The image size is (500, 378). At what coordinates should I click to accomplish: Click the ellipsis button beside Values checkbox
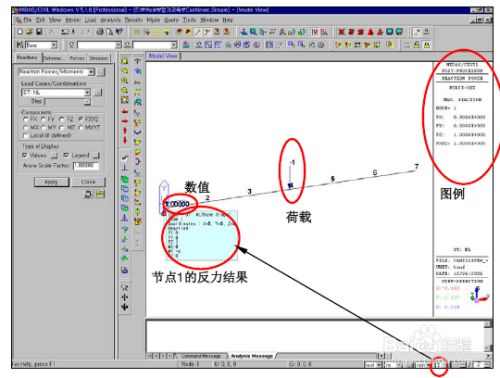tap(54, 156)
